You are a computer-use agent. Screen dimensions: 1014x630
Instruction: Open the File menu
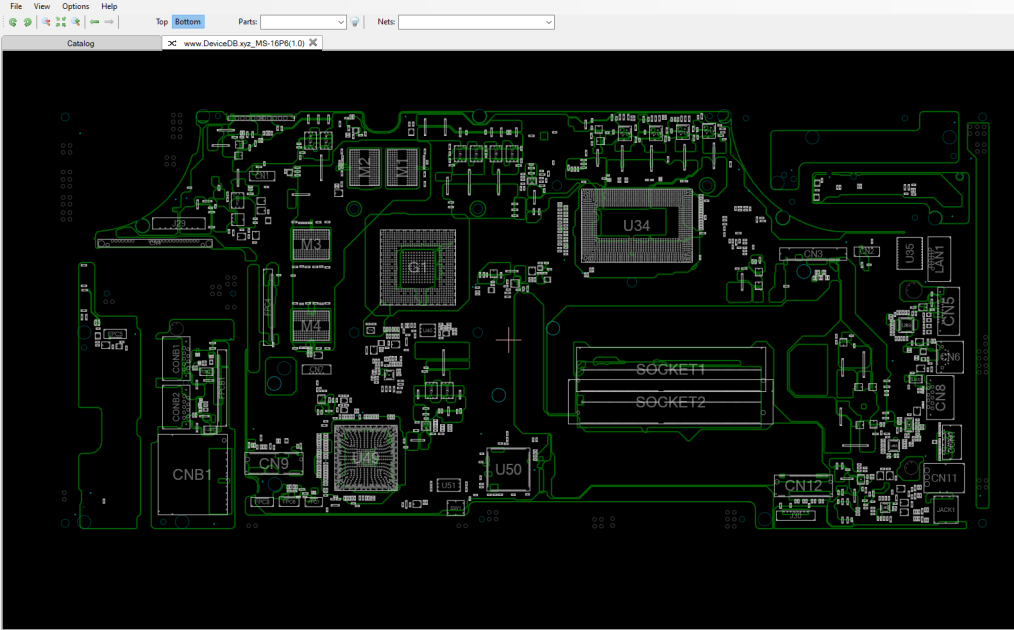point(16,6)
